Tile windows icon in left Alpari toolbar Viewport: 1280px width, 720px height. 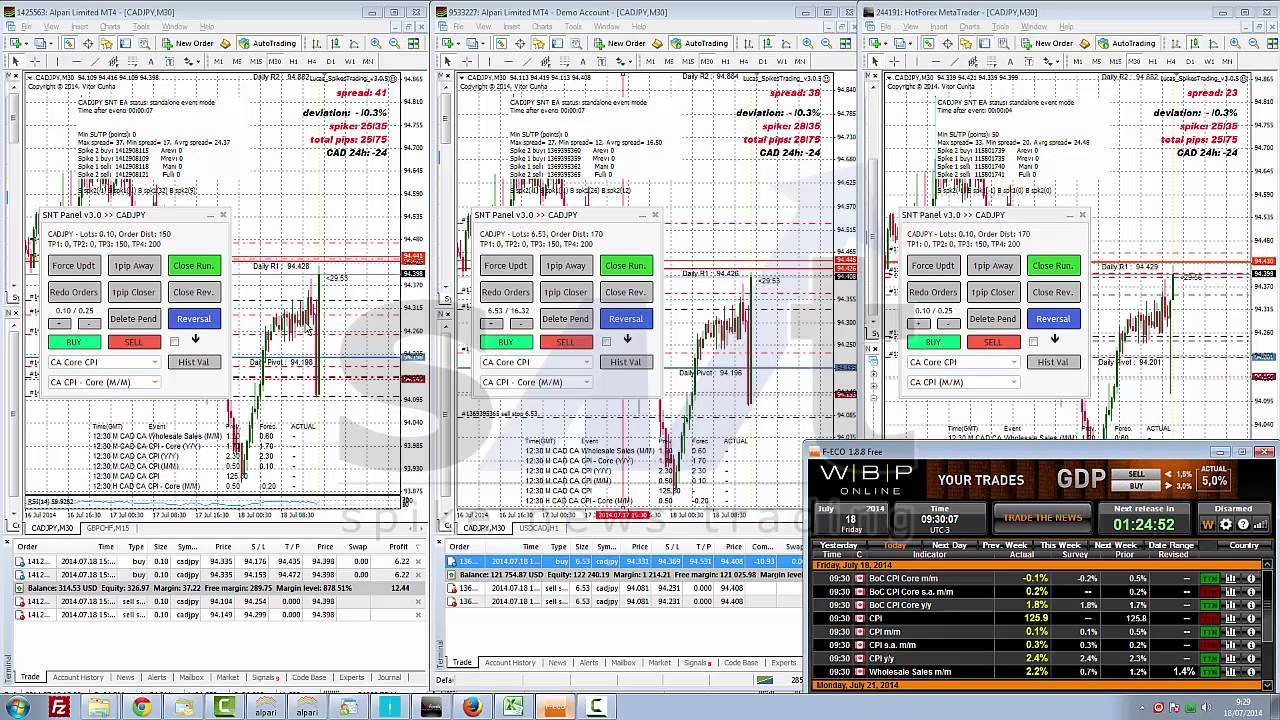pyautogui.click(x=413, y=43)
